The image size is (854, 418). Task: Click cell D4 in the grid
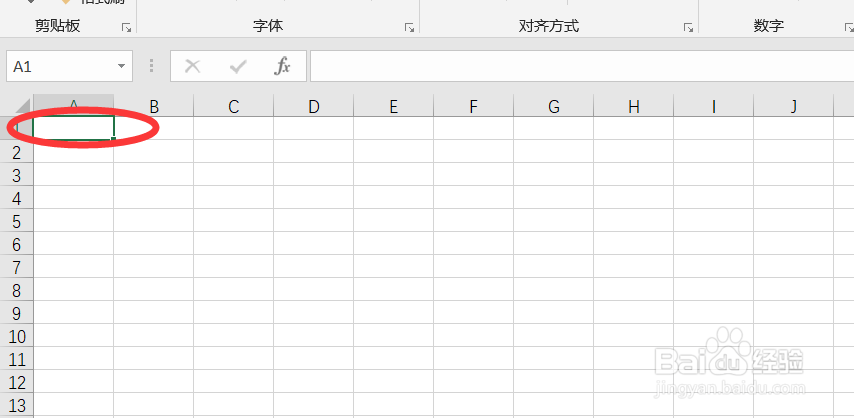point(314,198)
